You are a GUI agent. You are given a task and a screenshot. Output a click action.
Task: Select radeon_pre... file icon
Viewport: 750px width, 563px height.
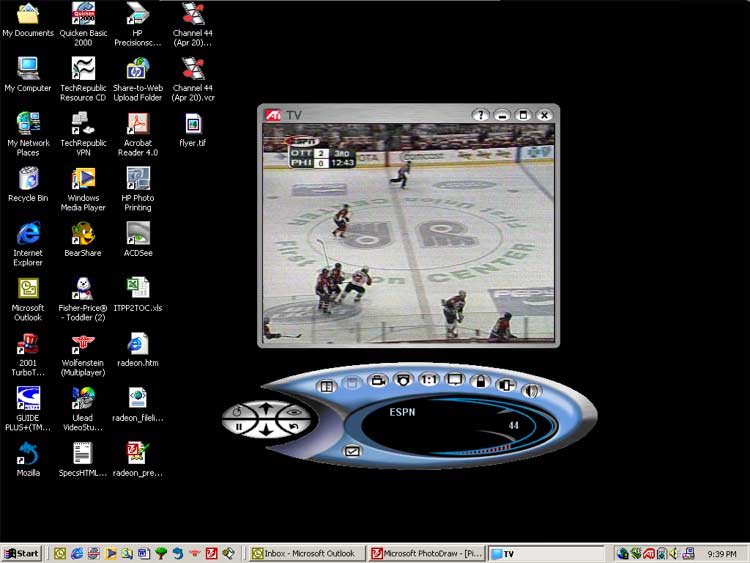138,460
